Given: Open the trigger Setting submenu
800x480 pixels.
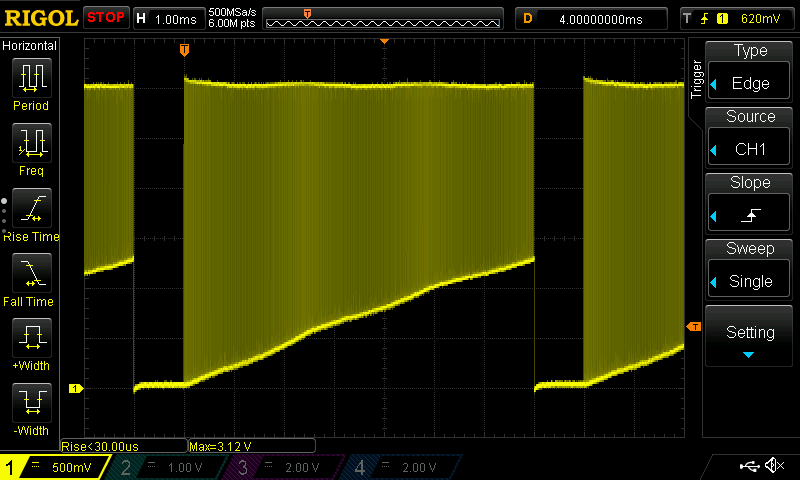Looking at the screenshot, I should 750,337.
